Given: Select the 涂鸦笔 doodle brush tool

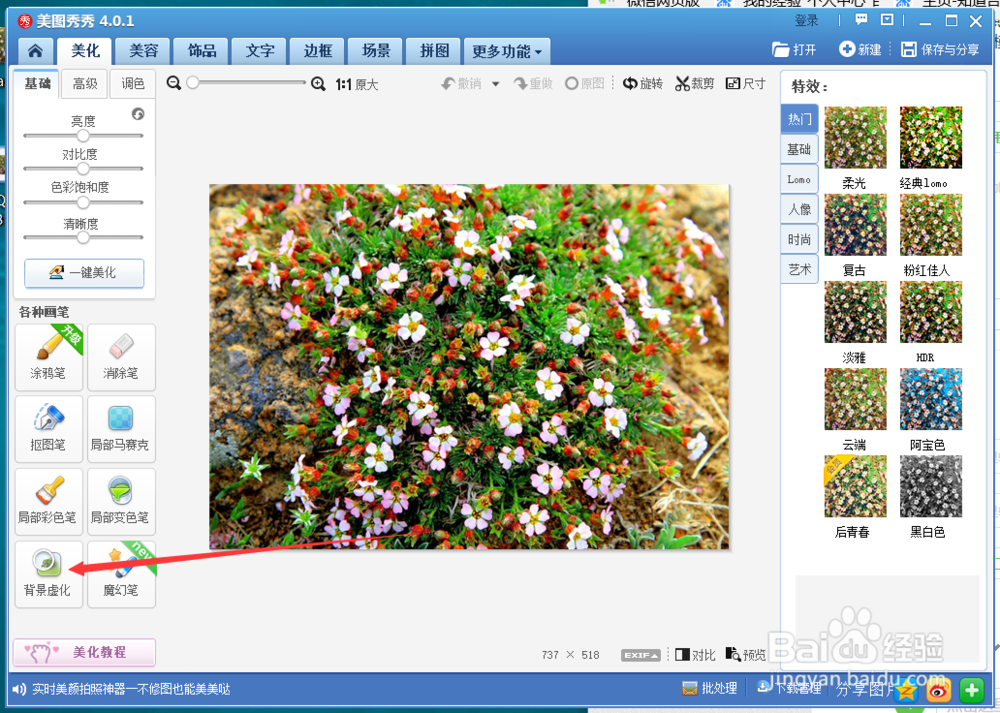Looking at the screenshot, I should 48,357.
